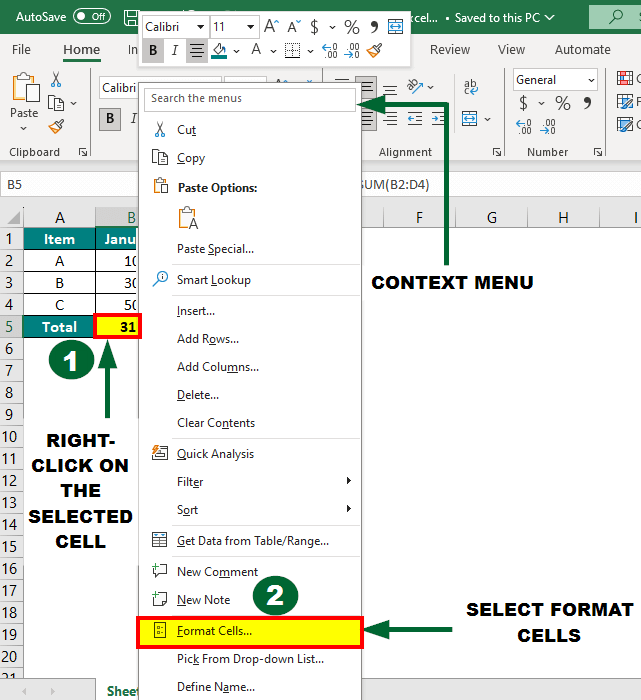Screen dimensions: 641x700
Task: Switch to the Automate tab
Action: click(583, 50)
